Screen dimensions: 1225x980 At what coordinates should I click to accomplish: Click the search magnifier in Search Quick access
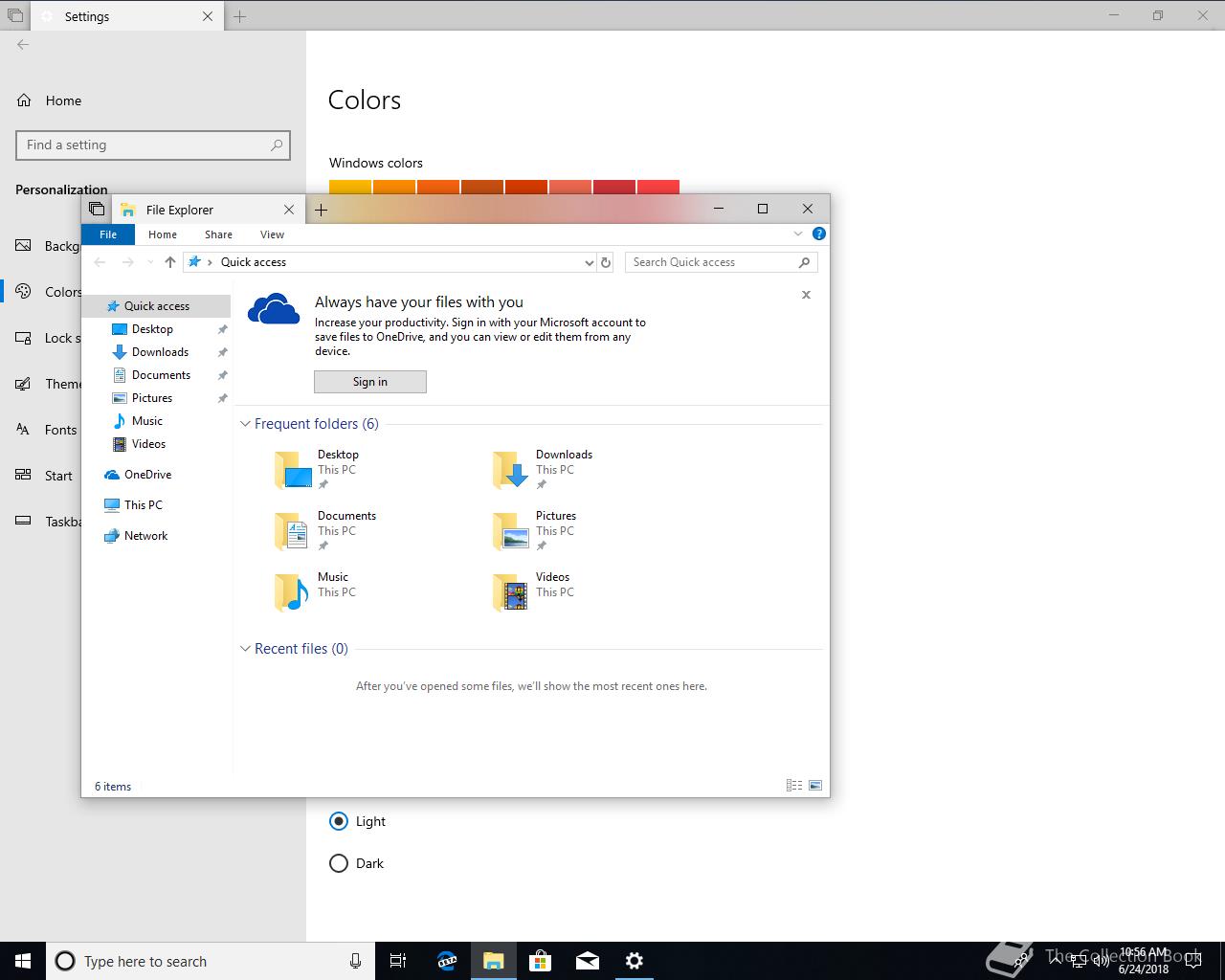[x=804, y=262]
